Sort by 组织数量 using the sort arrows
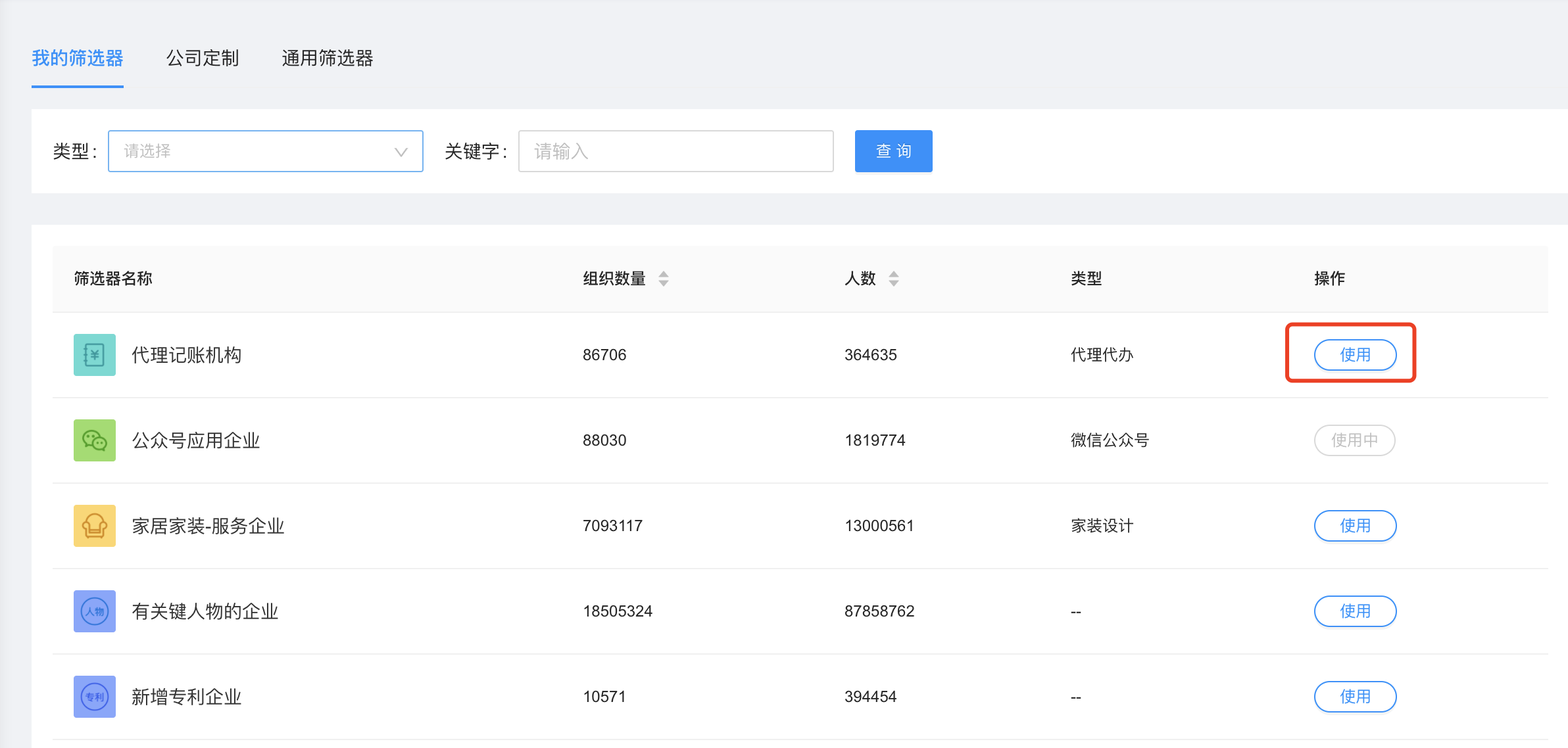 coord(664,279)
